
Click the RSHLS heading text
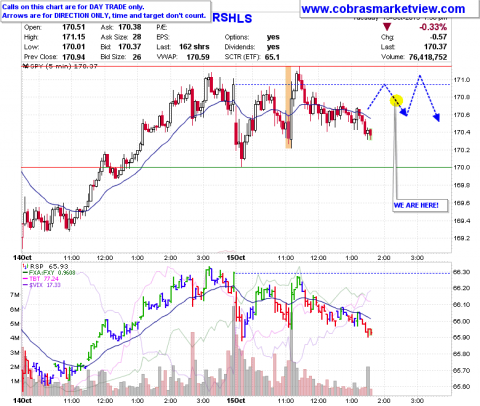tap(232, 18)
